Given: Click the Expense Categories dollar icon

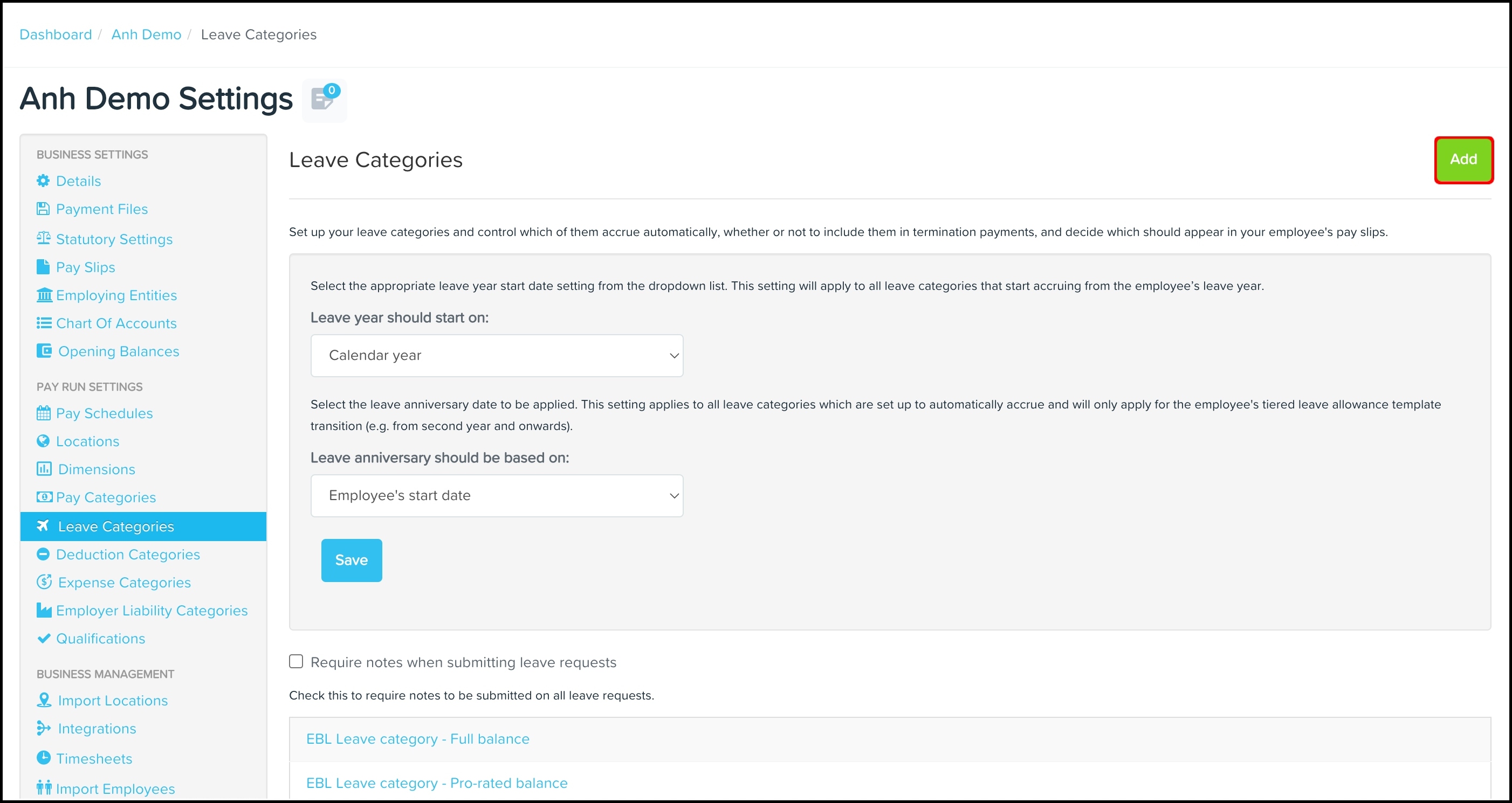Looking at the screenshot, I should 44,582.
